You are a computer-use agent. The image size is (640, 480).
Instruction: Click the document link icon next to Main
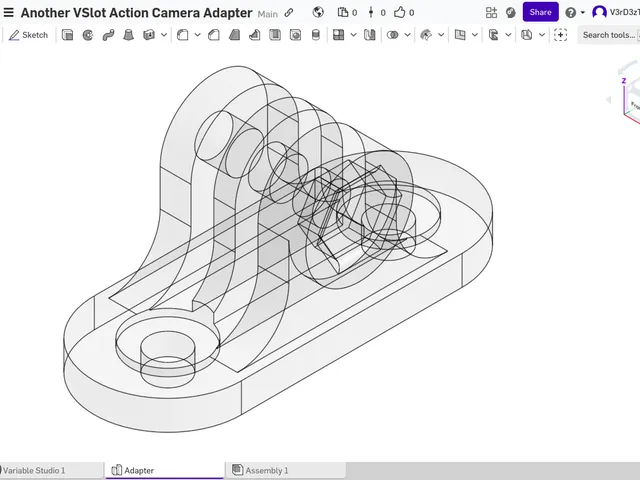click(x=289, y=13)
